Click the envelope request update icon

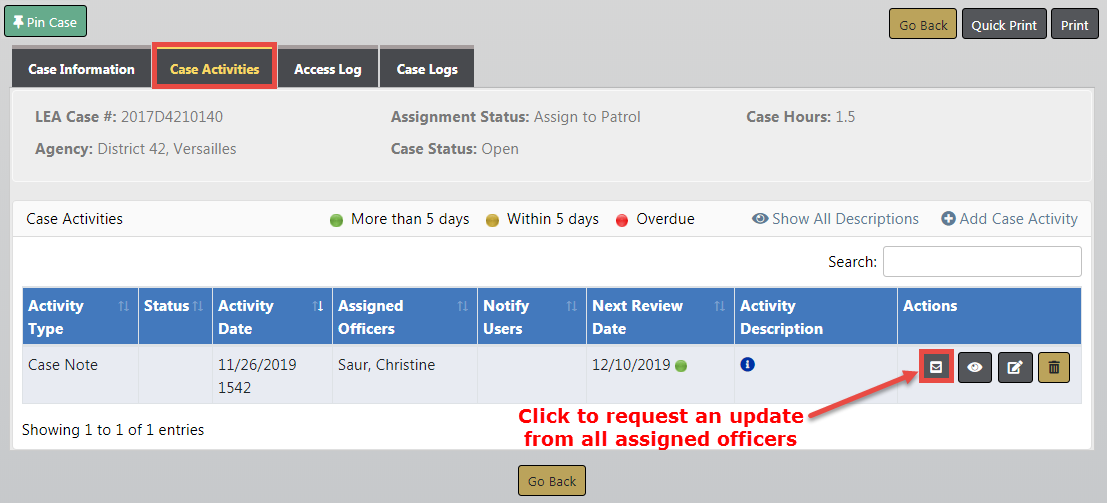936,367
